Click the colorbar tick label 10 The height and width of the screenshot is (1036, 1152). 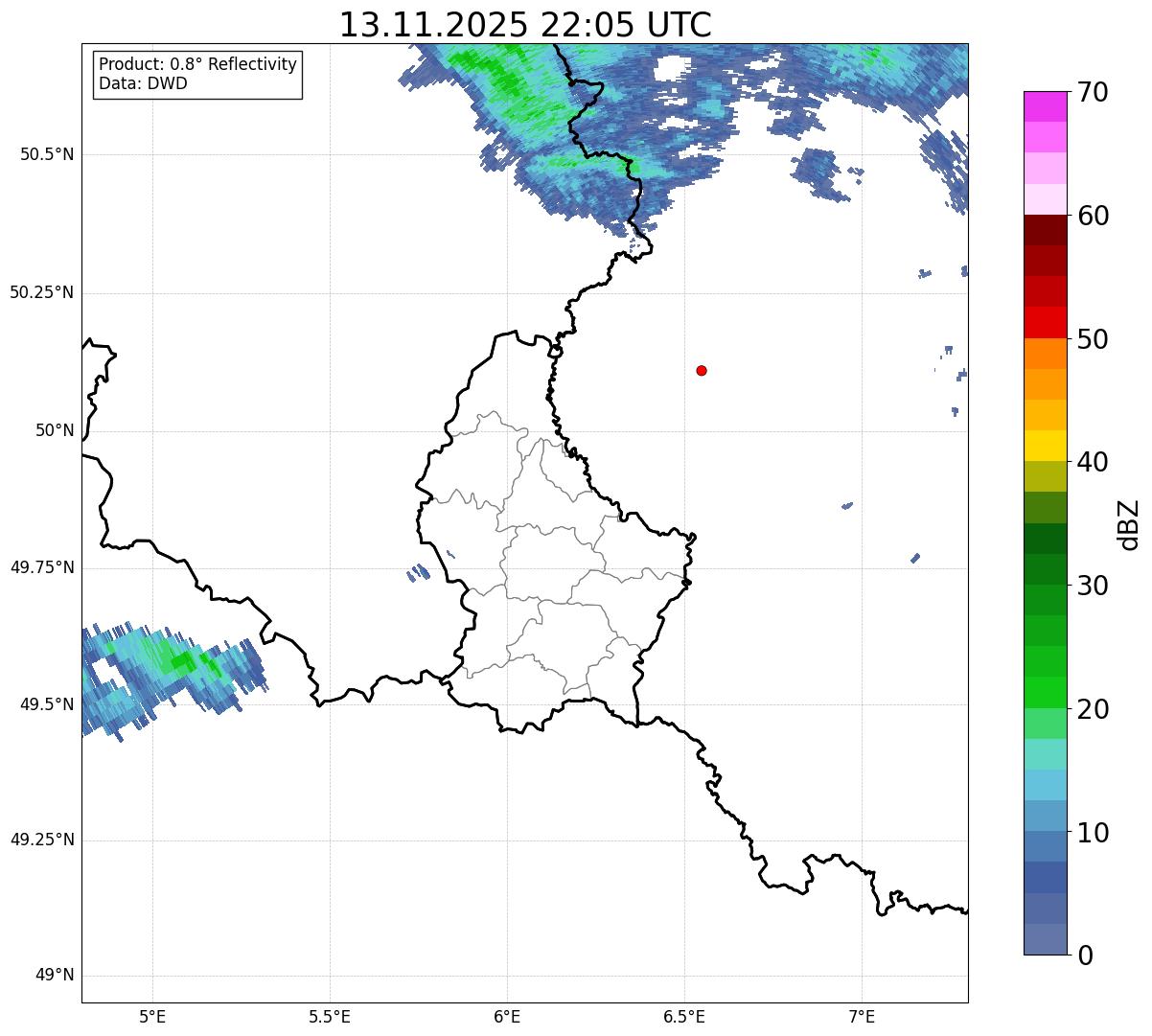coord(1093,833)
